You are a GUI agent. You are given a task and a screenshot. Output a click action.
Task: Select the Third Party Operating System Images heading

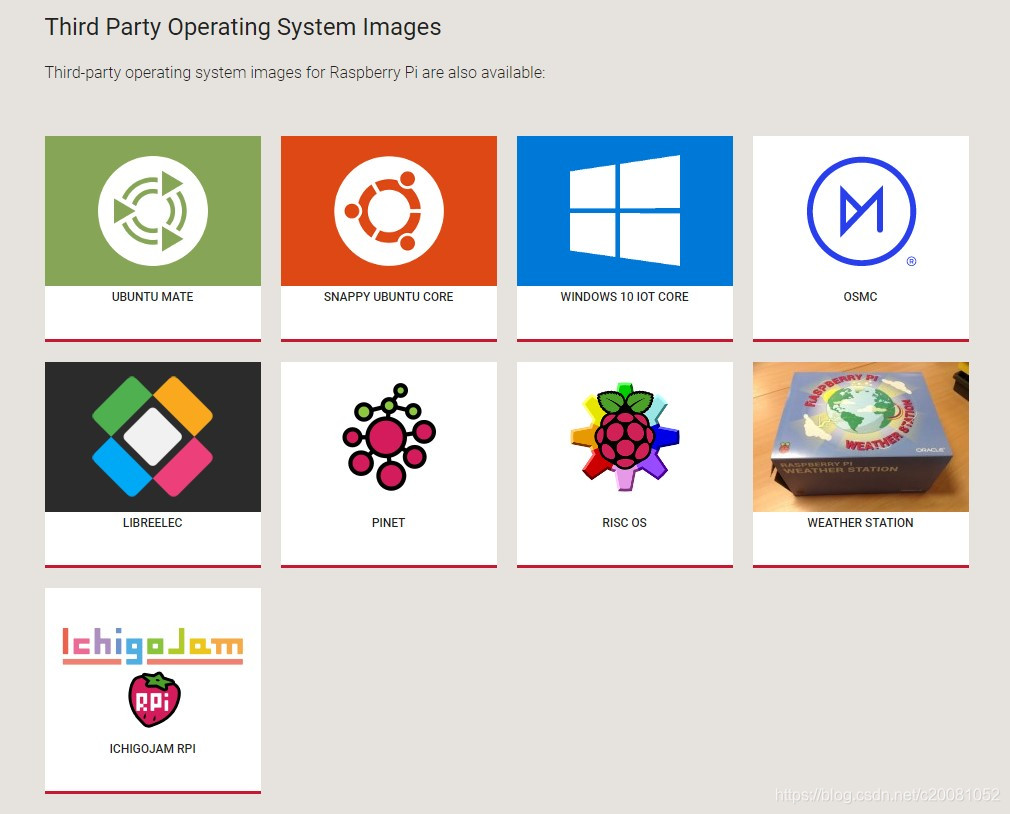(243, 28)
